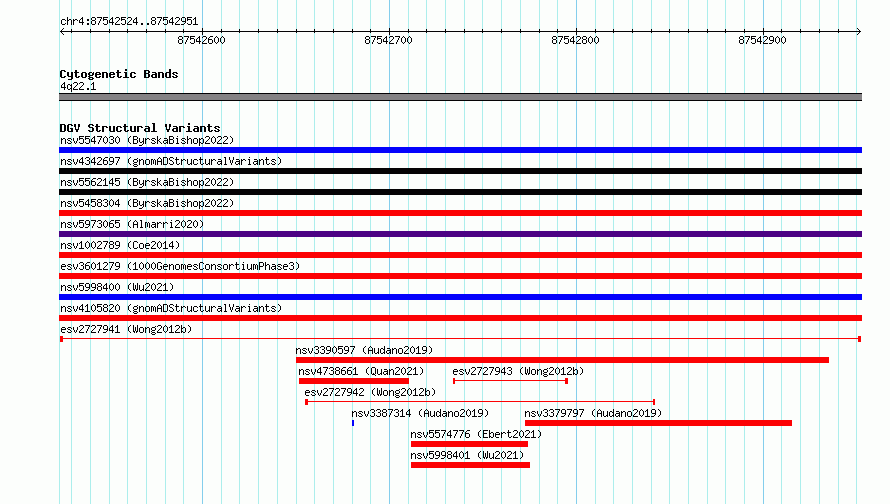Select the purple bar under nsv5973065
This screenshot has width=890, height=504.
(460, 234)
